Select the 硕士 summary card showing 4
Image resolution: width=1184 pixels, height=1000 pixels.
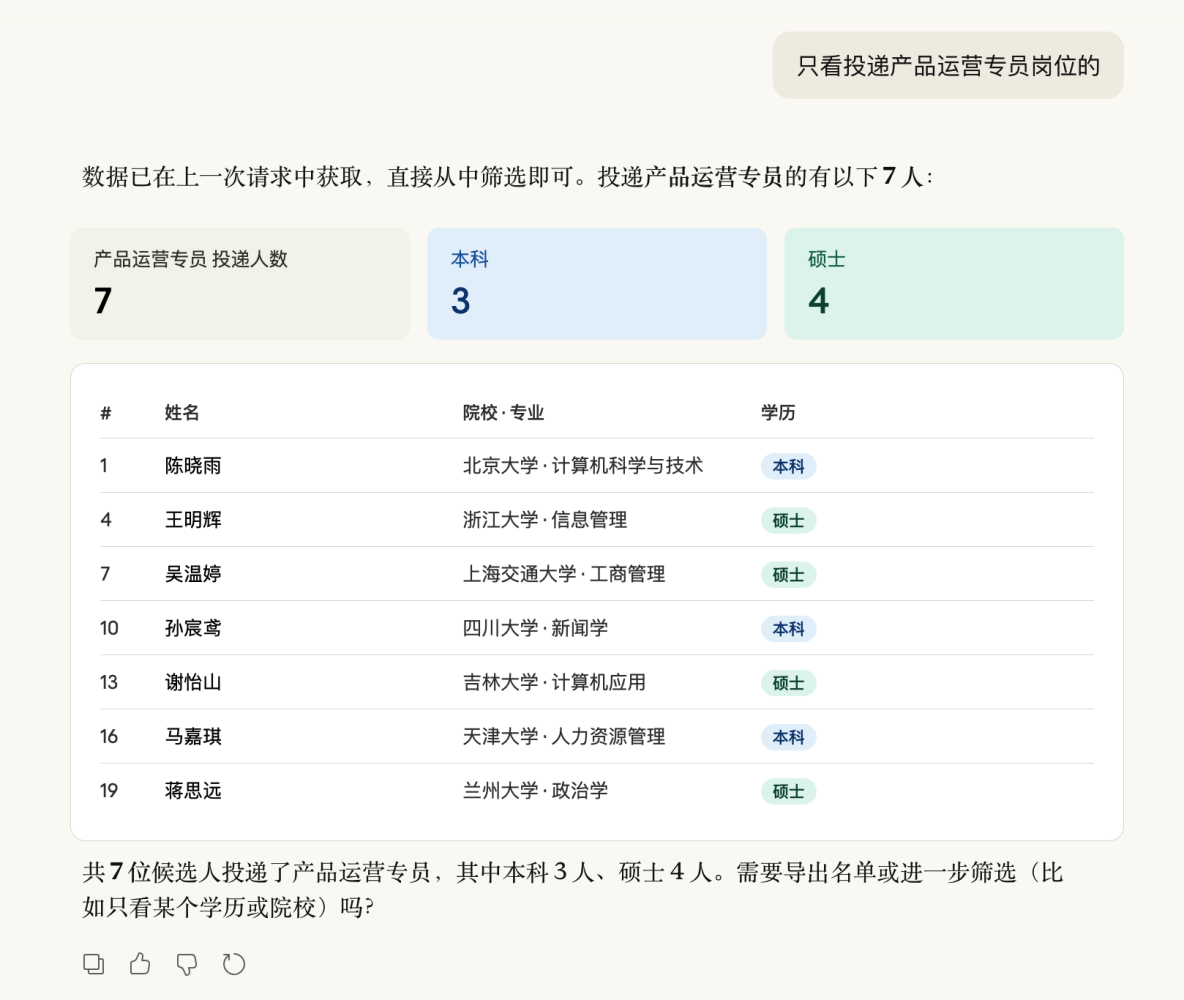coord(953,284)
